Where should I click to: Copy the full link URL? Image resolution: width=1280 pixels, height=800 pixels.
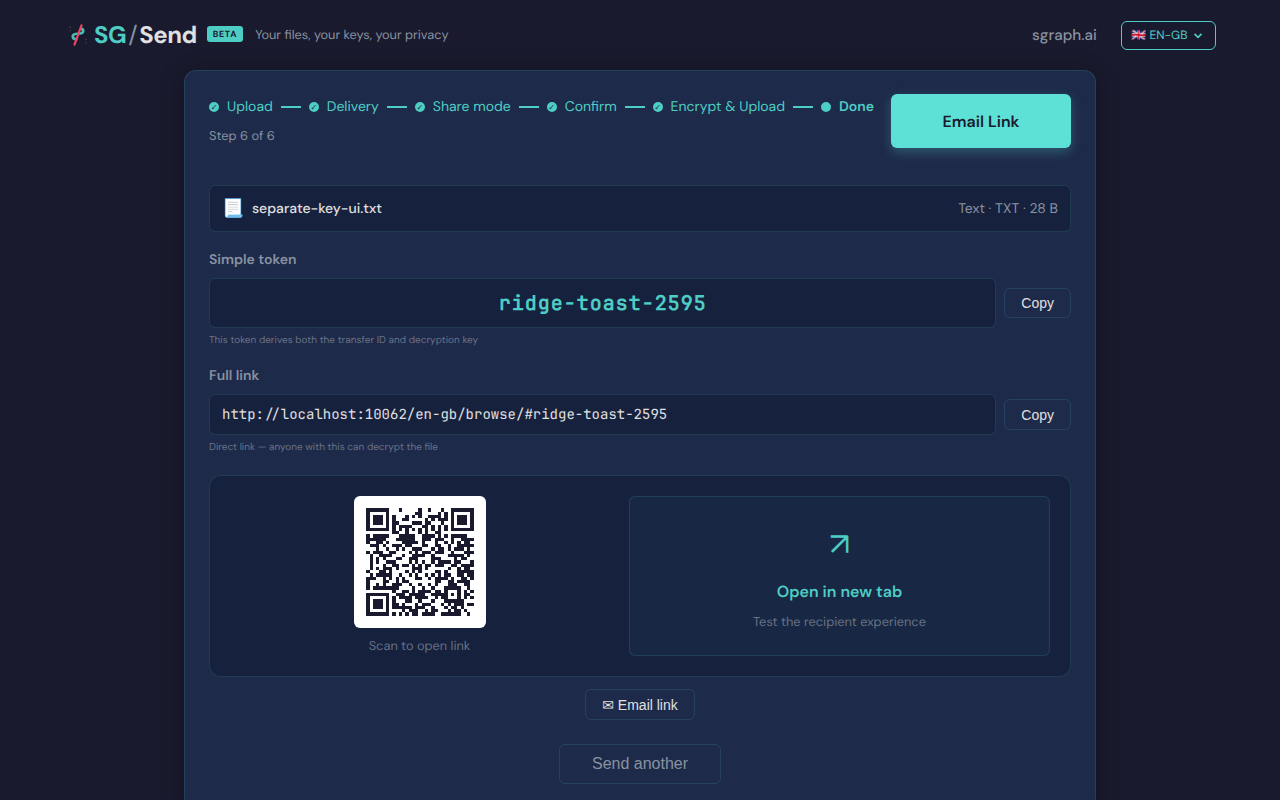(1037, 415)
